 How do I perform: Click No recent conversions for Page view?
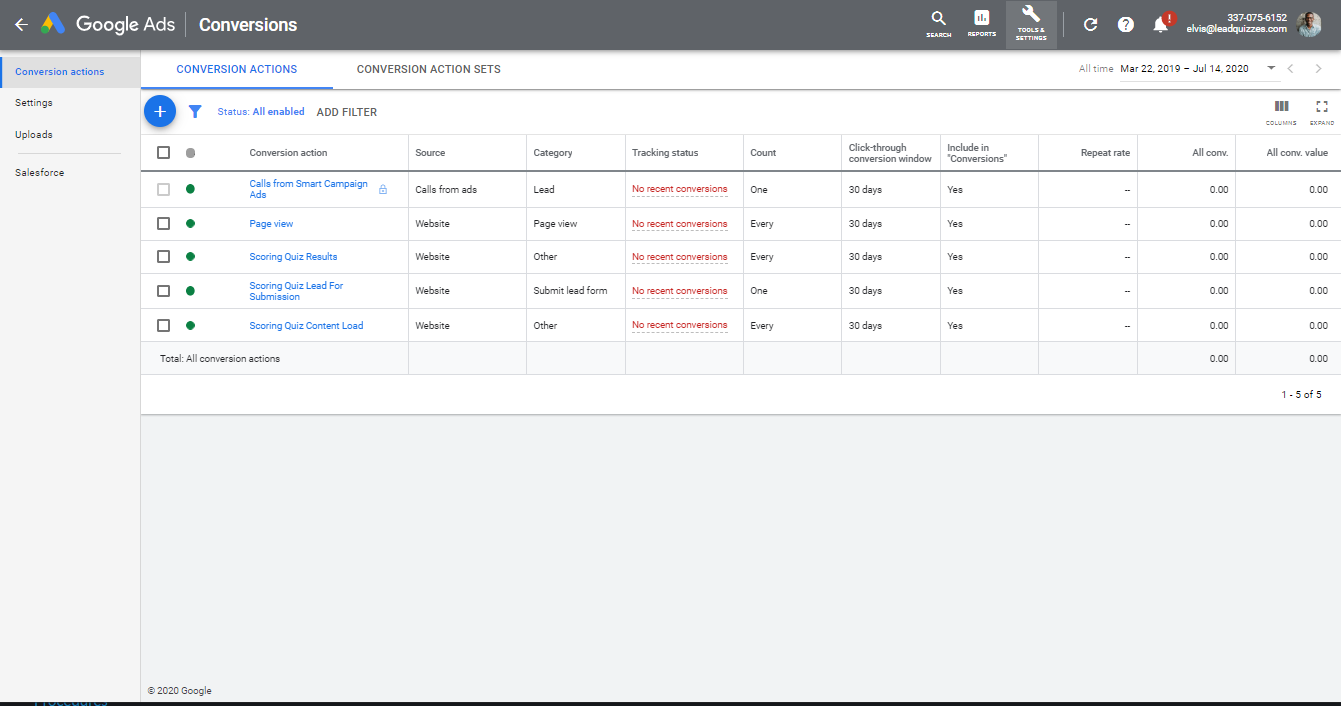680,224
